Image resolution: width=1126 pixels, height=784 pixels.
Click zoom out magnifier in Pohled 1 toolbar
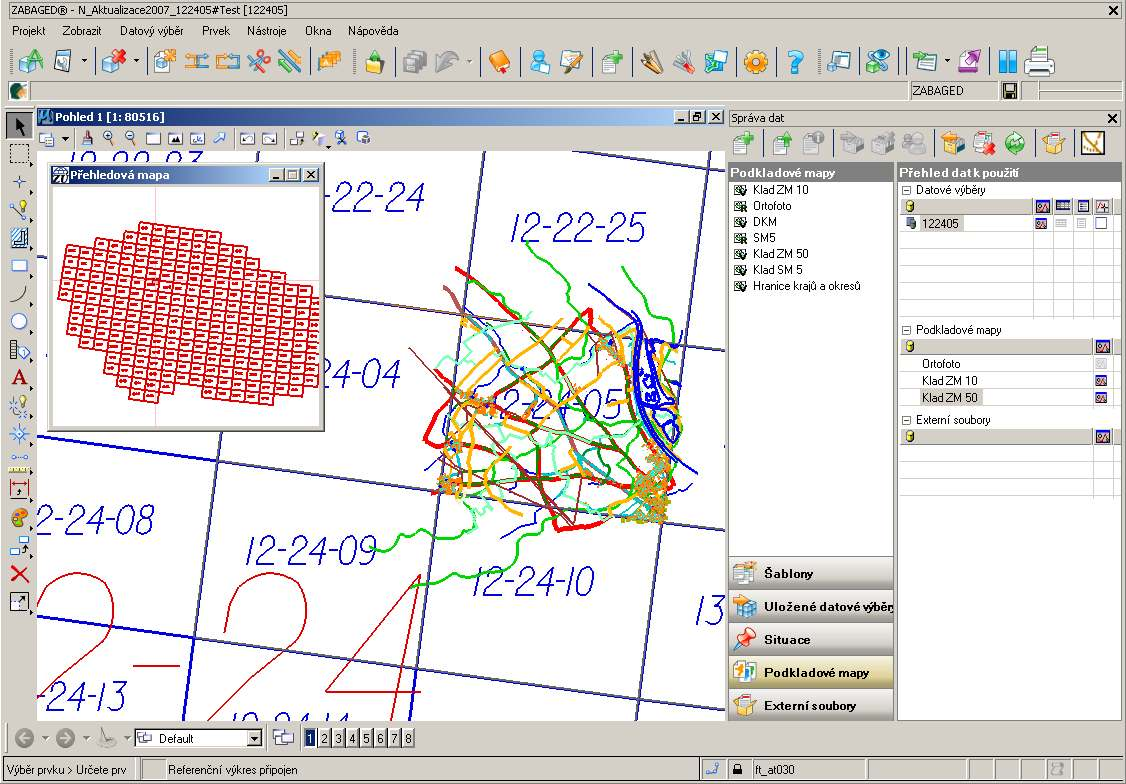click(131, 138)
